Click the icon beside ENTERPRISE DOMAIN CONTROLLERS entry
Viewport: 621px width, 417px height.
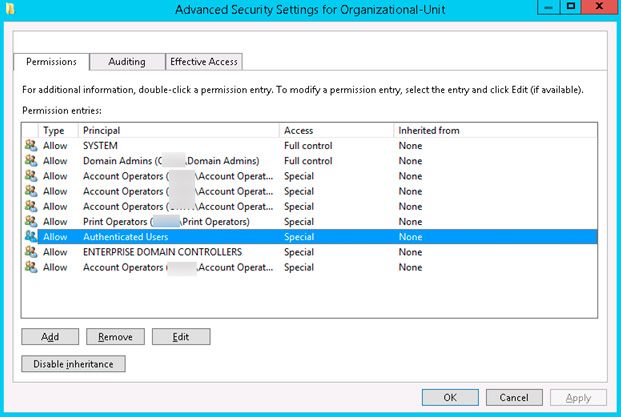coord(30,252)
